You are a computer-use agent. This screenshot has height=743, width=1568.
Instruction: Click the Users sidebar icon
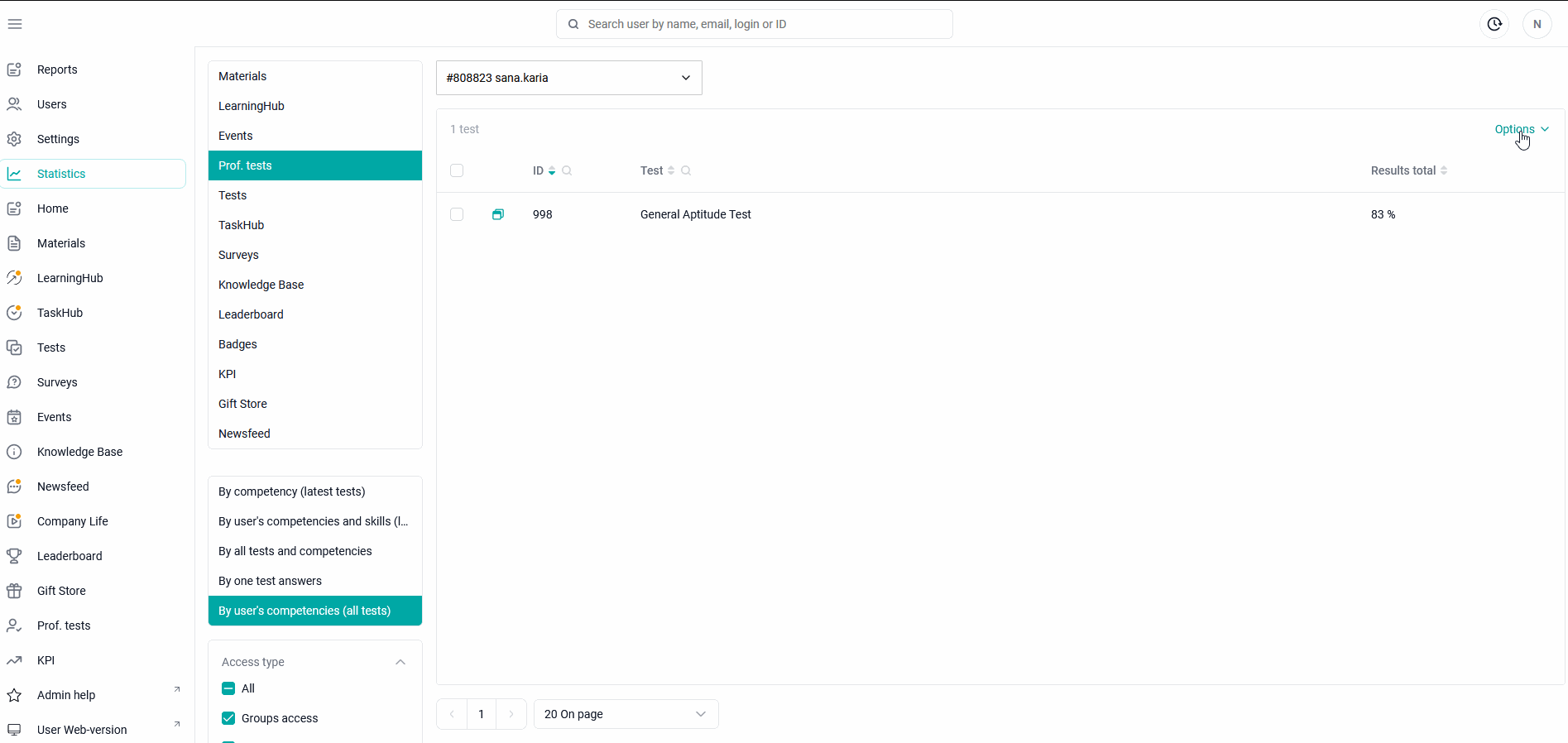(14, 104)
